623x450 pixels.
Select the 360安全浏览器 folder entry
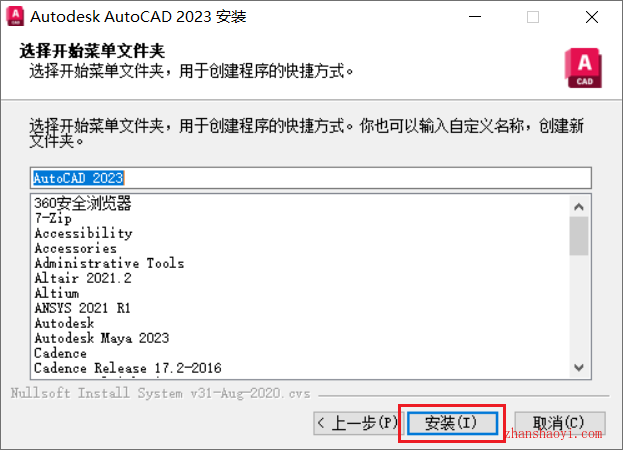point(83,203)
